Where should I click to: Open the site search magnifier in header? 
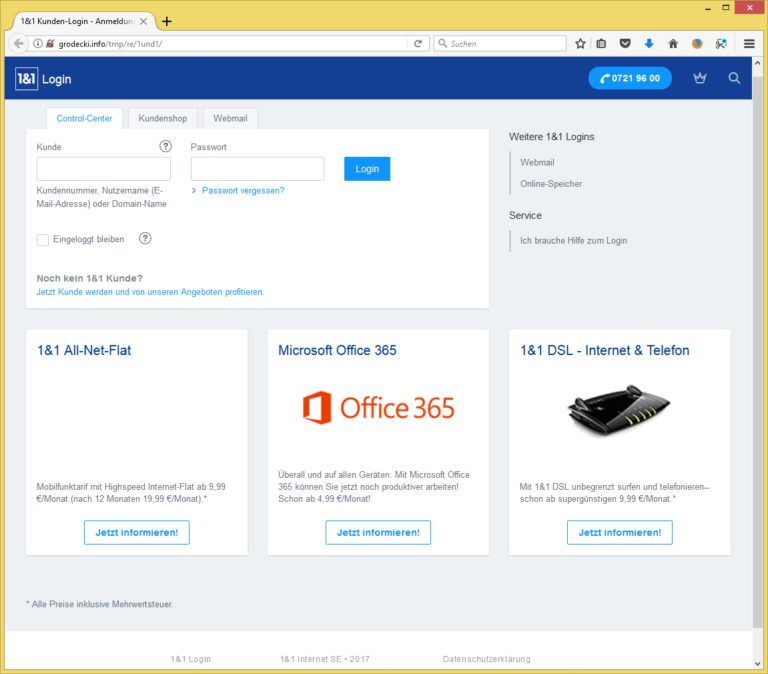734,78
